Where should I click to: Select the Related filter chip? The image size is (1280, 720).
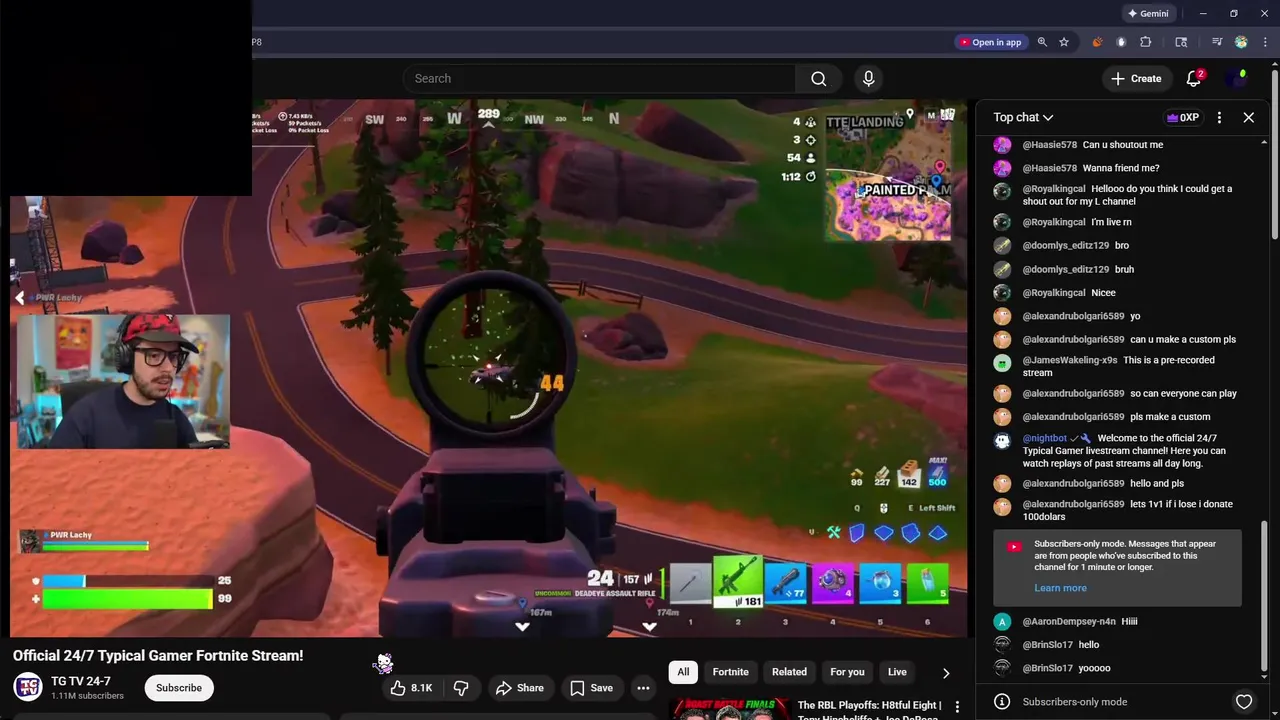click(x=789, y=672)
